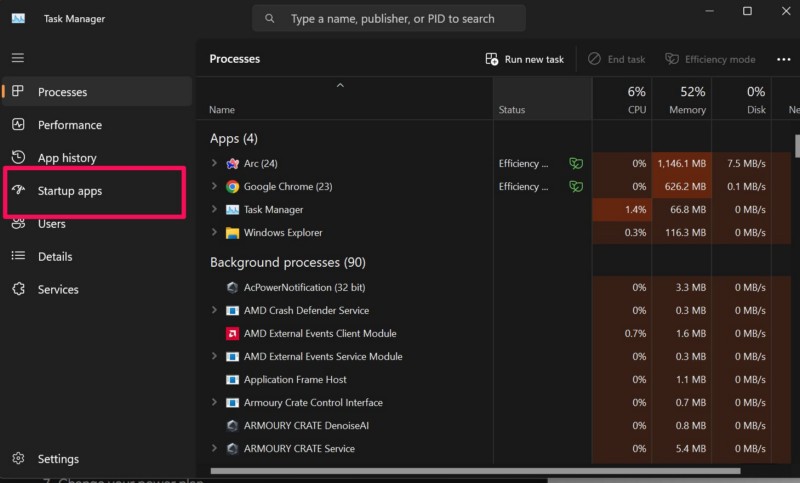
Task: Expand the Google Chrome process group
Action: 214,186
